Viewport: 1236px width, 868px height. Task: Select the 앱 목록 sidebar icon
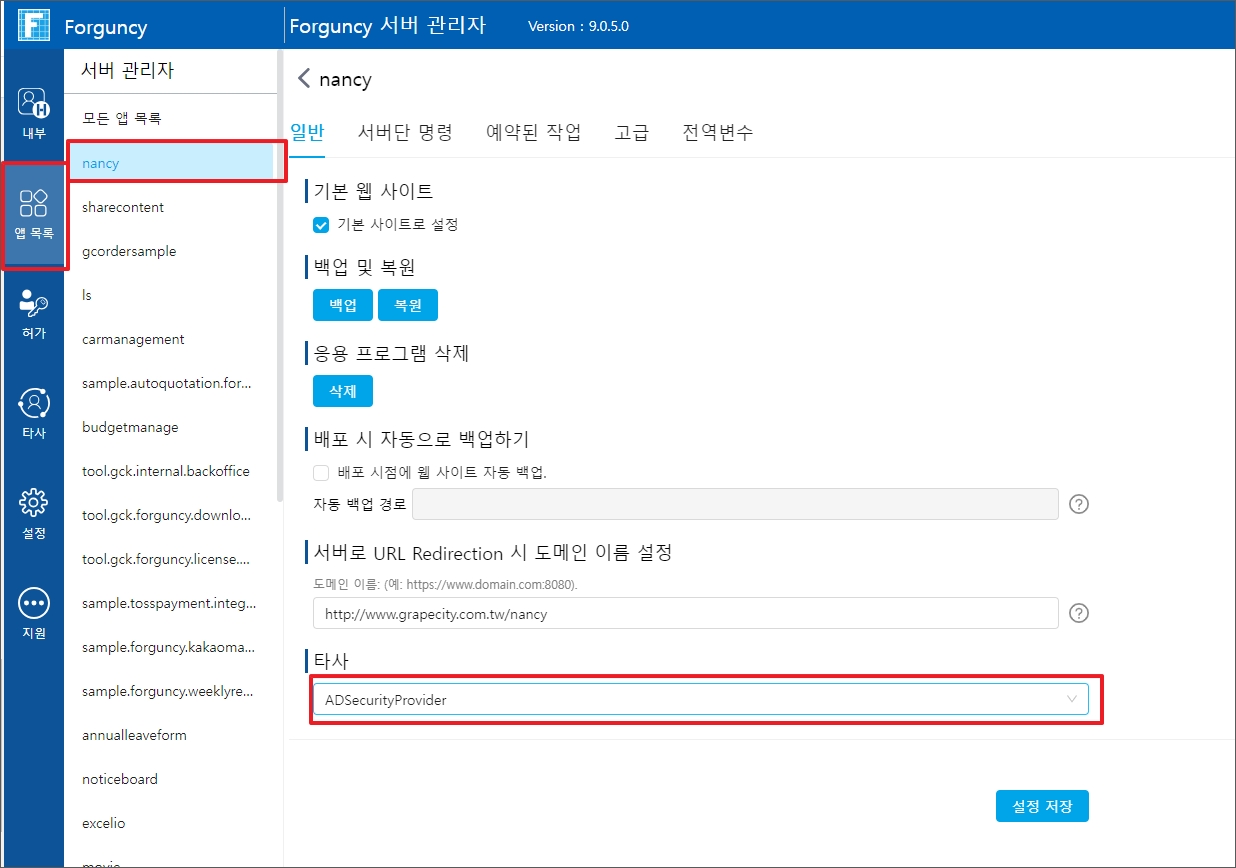[x=34, y=213]
